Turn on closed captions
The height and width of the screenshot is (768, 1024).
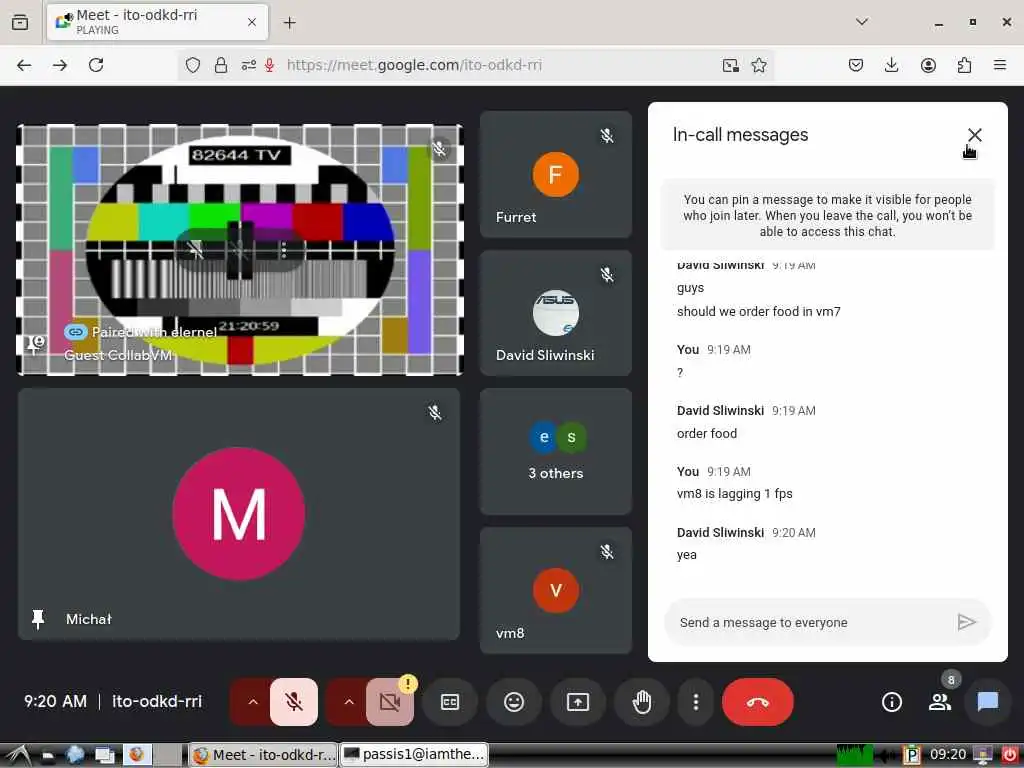coord(450,702)
